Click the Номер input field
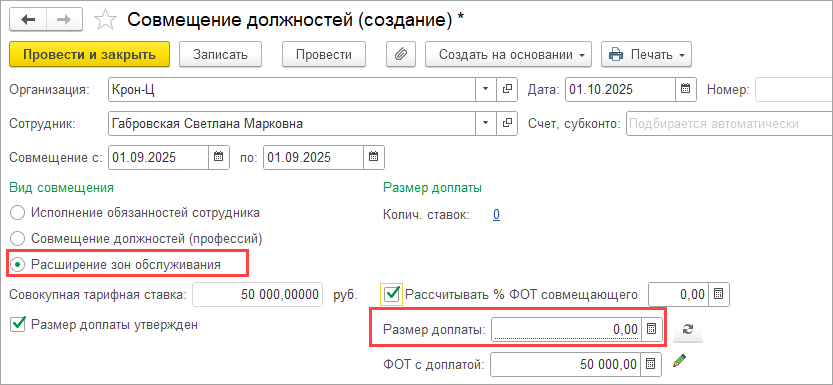The height and width of the screenshot is (385, 833). coord(794,89)
